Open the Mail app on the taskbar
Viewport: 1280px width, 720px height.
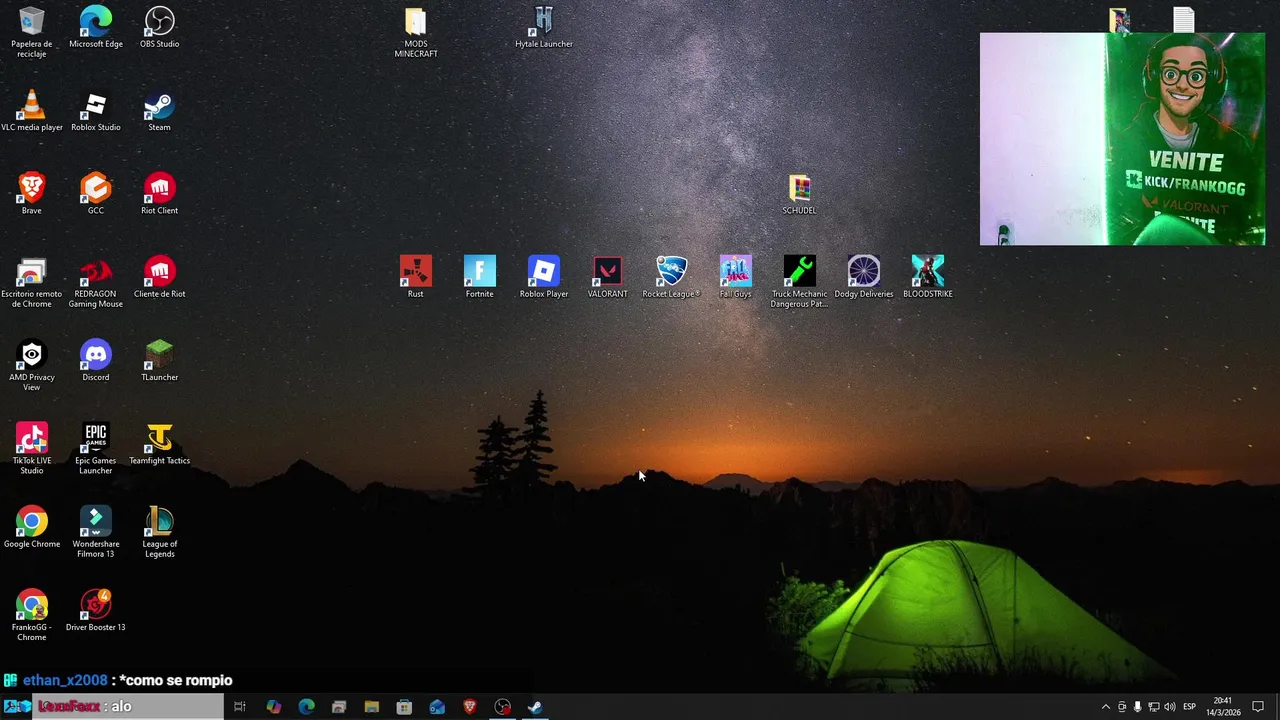[437, 707]
